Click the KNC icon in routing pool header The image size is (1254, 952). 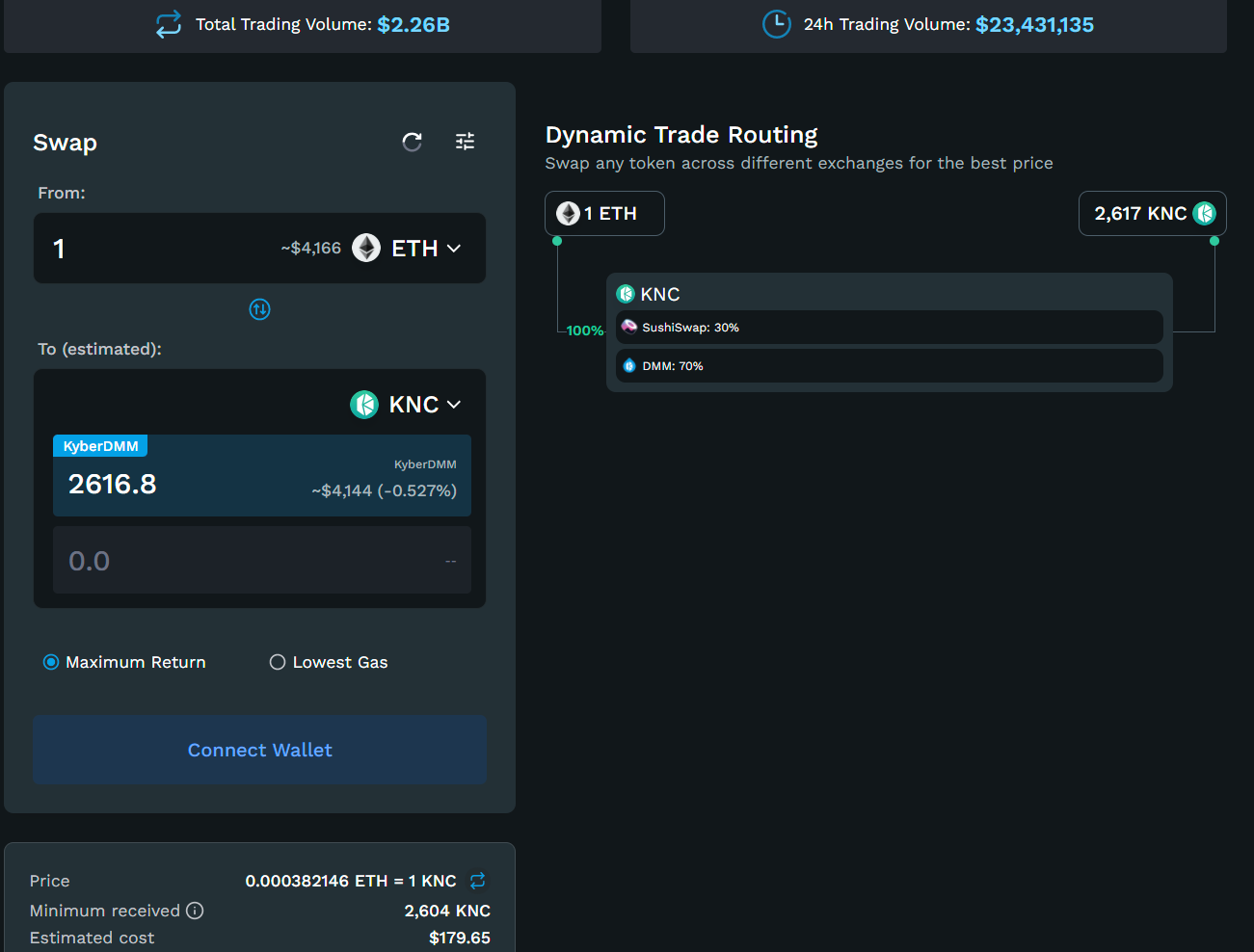(x=626, y=294)
